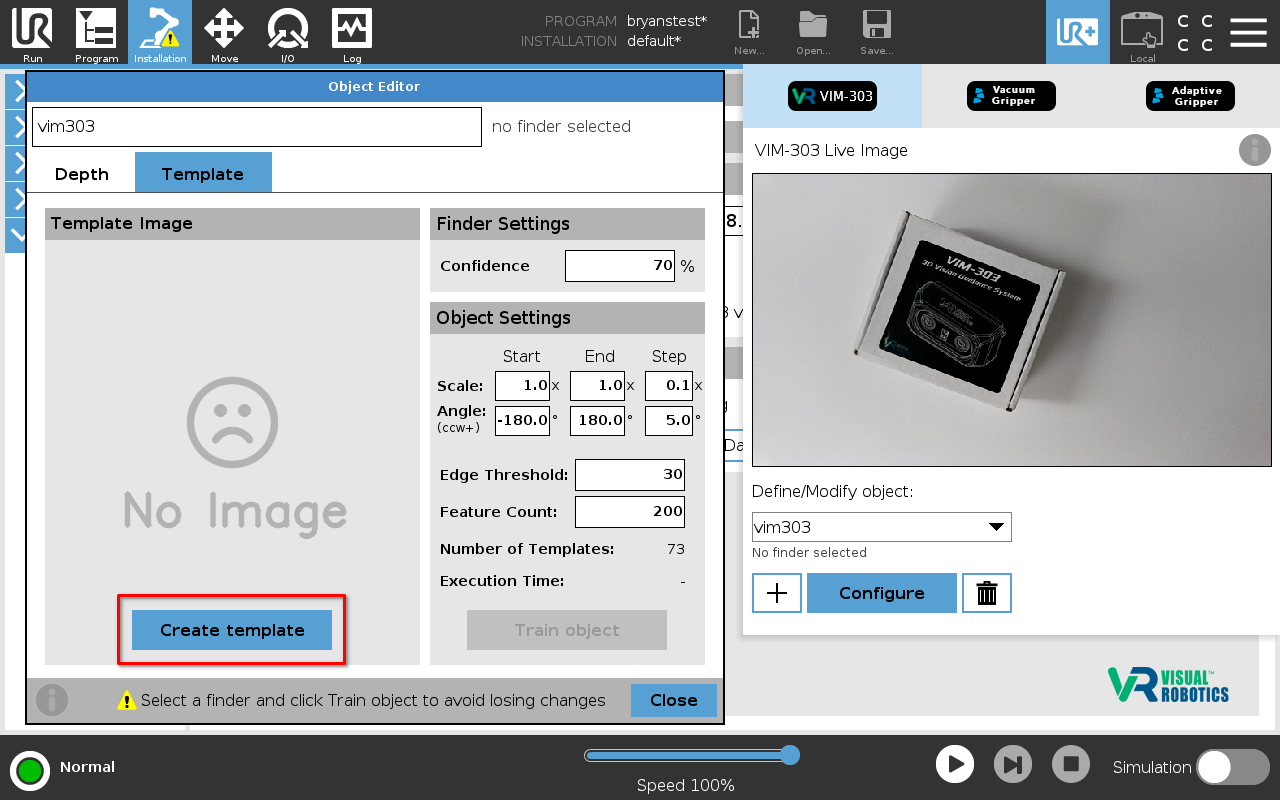Click the Angle Step field
Viewport: 1280px width, 800px height.
669,420
